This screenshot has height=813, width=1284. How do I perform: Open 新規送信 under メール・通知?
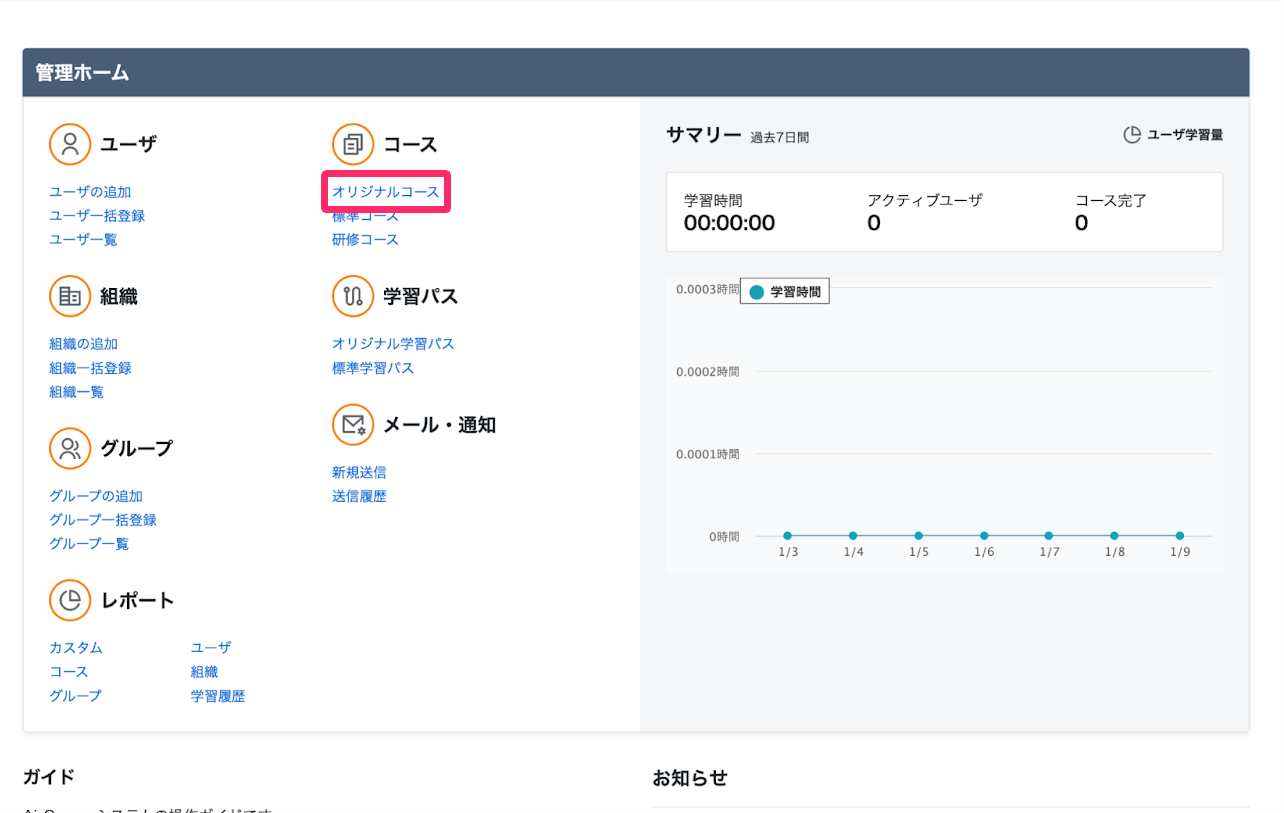coord(359,472)
